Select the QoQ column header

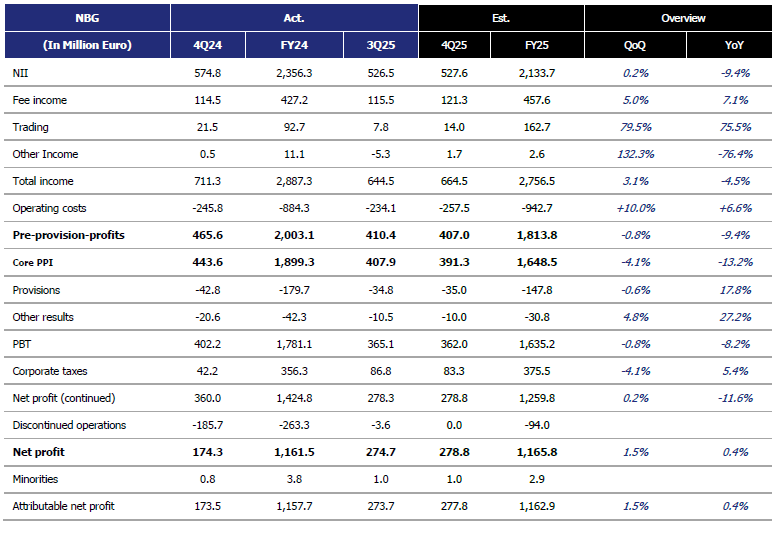[635, 45]
